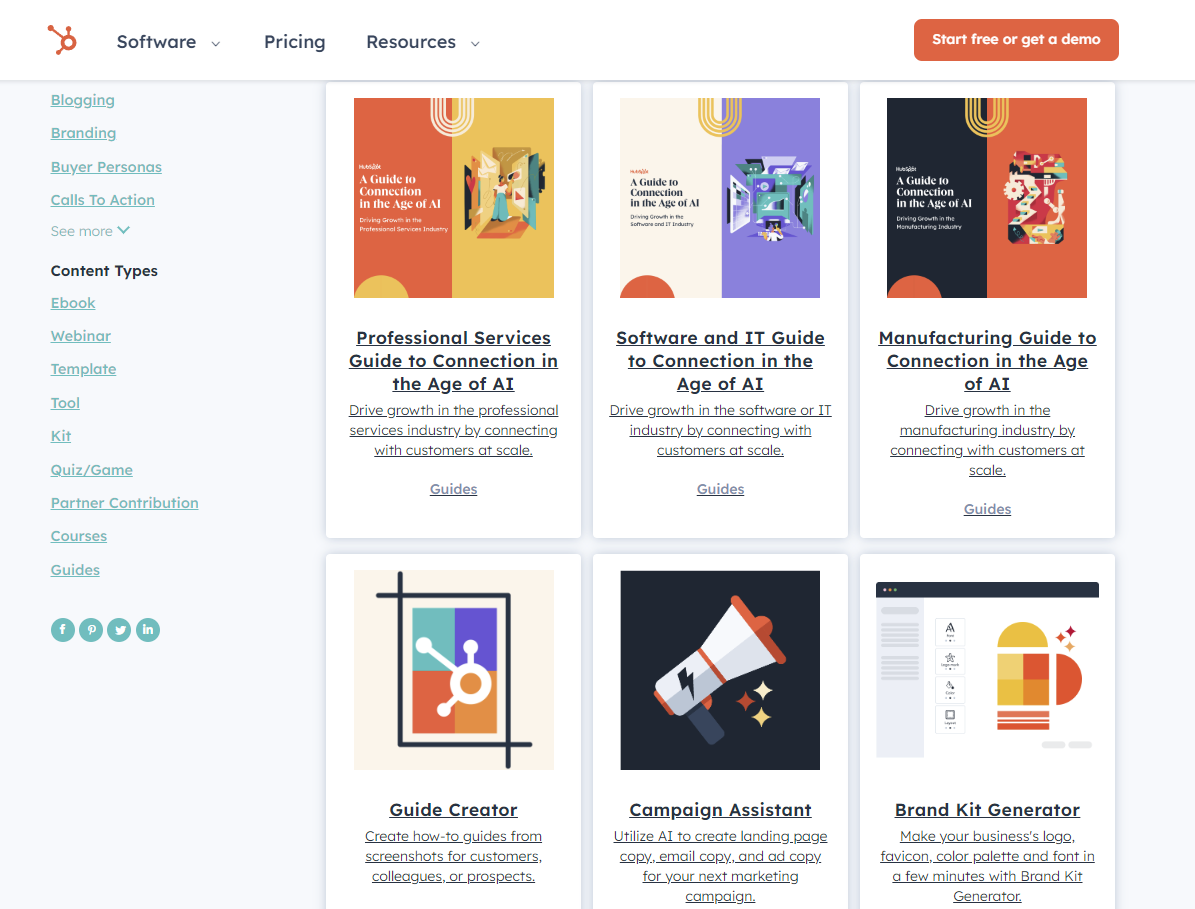This screenshot has width=1195, height=909.
Task: Open Campaign Assistant megaphone thumbnail
Action: (x=720, y=670)
